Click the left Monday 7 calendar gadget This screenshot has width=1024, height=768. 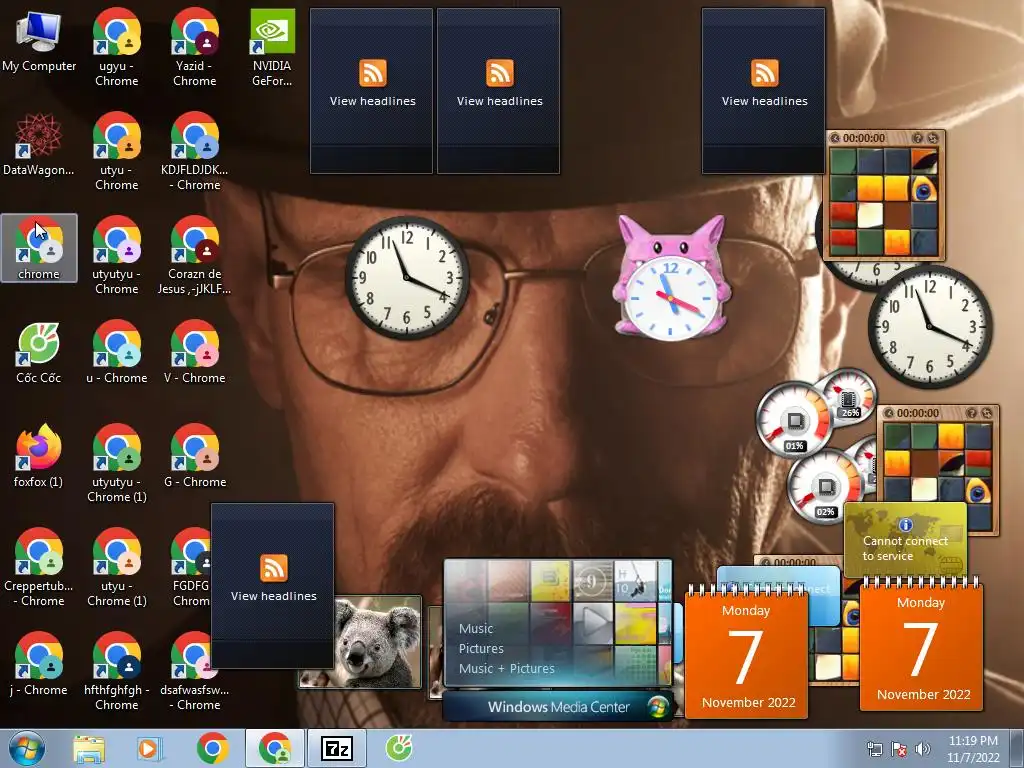click(x=746, y=650)
